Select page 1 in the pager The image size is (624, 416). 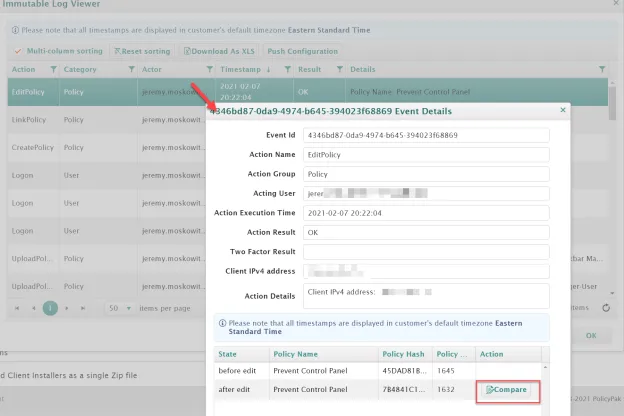click(50, 308)
